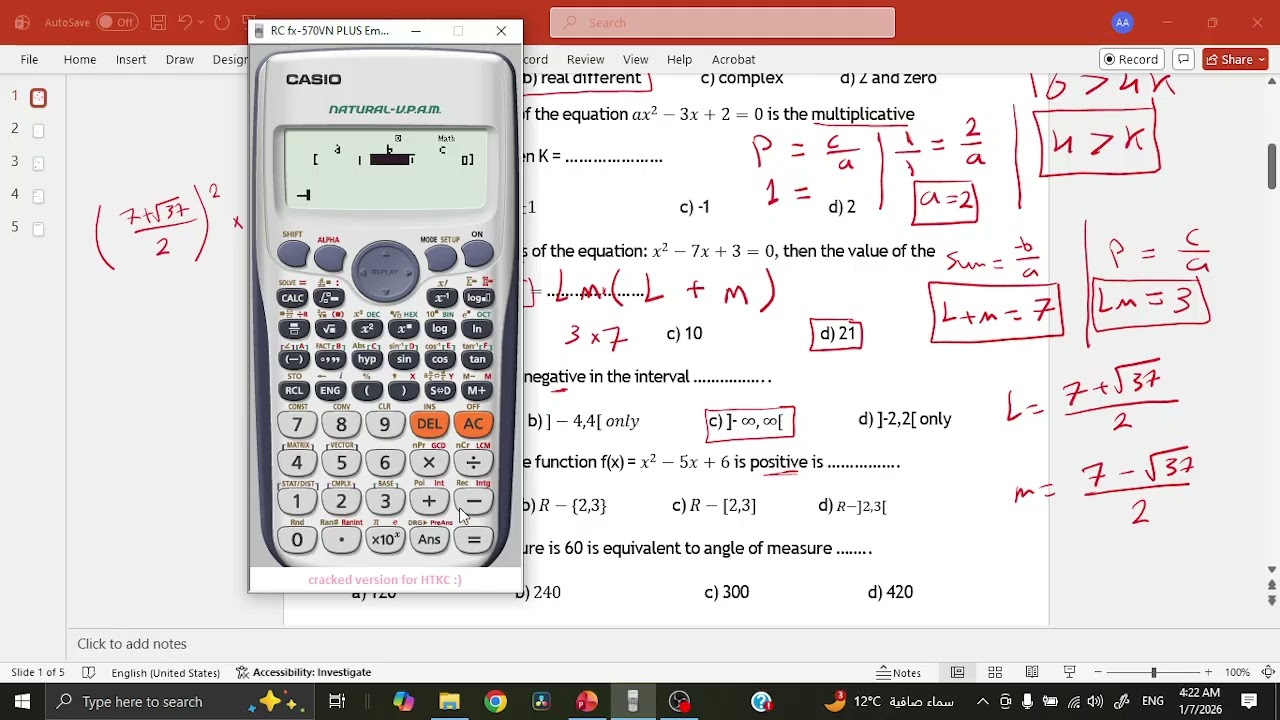Open the File menu
This screenshot has height=720, width=1280.
pyautogui.click(x=30, y=59)
